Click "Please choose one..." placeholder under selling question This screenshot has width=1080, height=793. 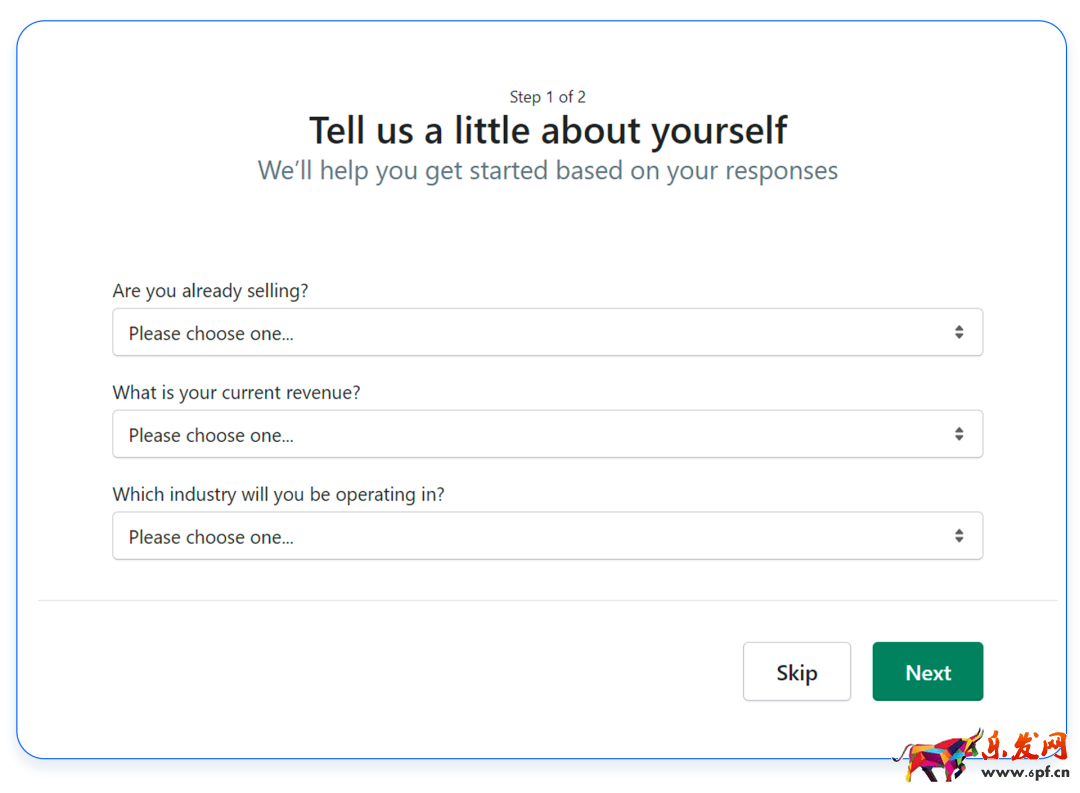point(211,334)
